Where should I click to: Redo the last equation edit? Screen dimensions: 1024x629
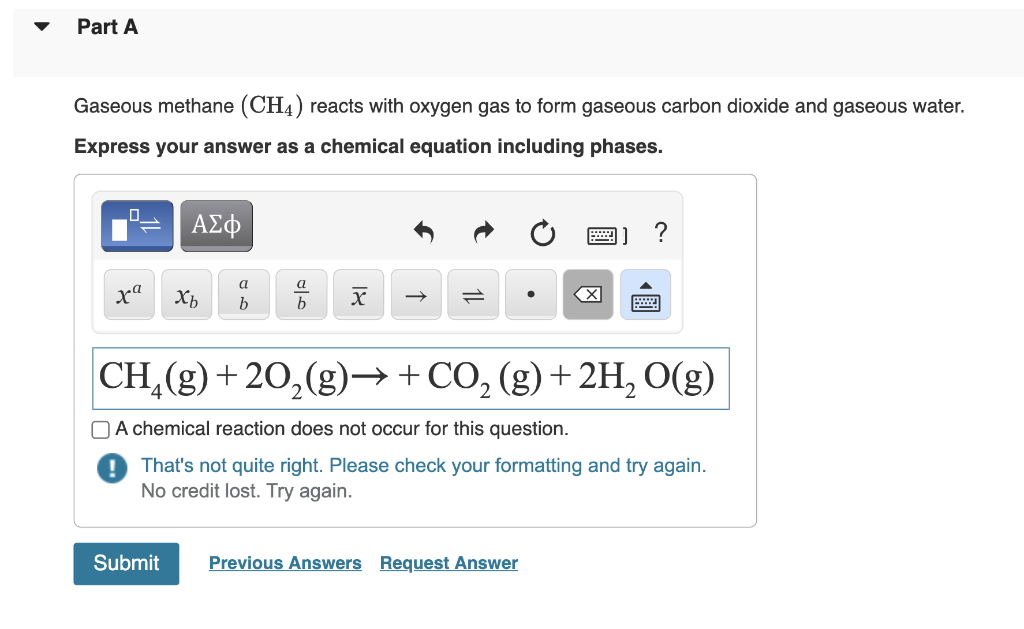click(x=484, y=234)
